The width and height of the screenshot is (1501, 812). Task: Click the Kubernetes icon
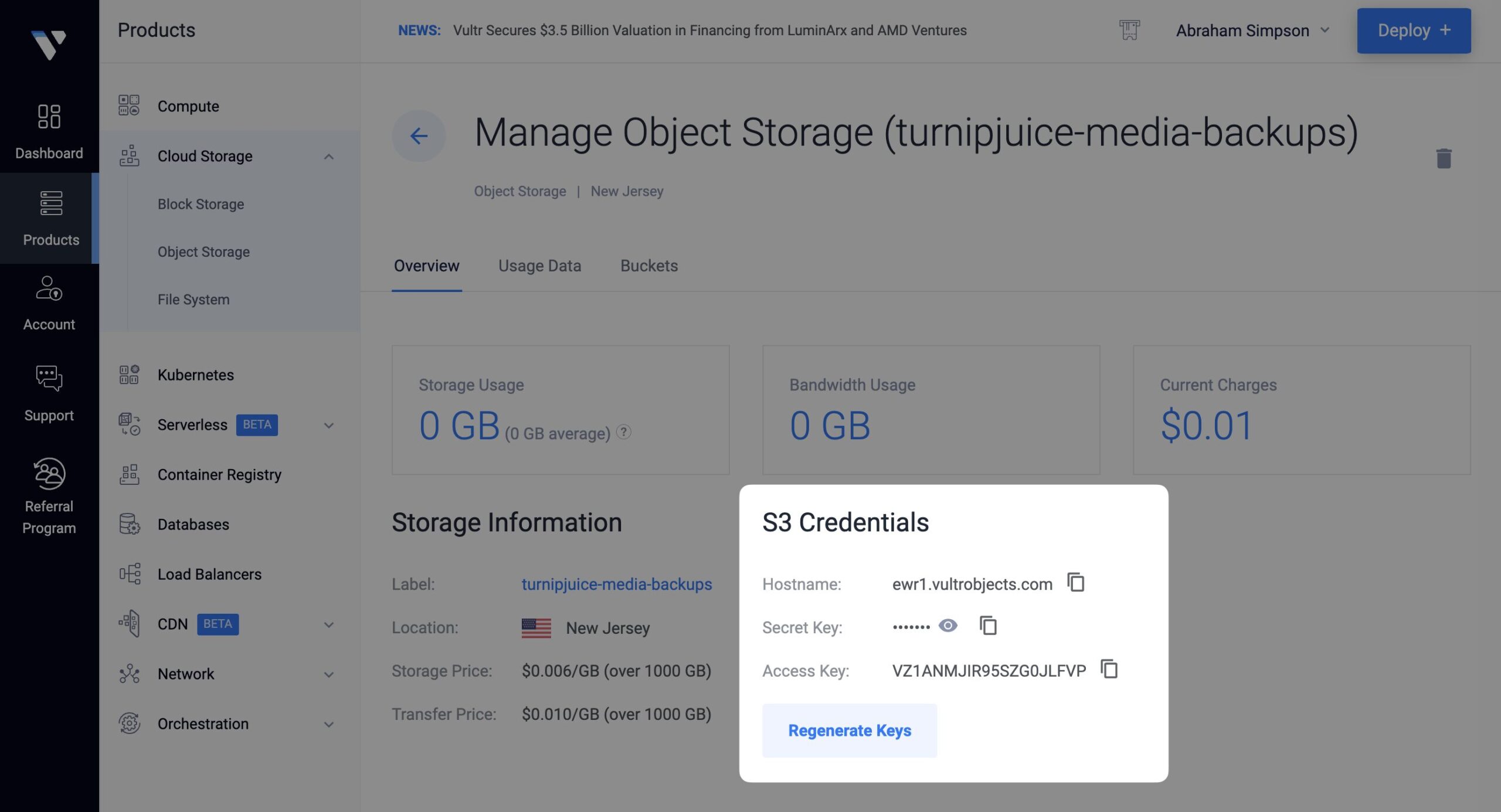(129, 375)
